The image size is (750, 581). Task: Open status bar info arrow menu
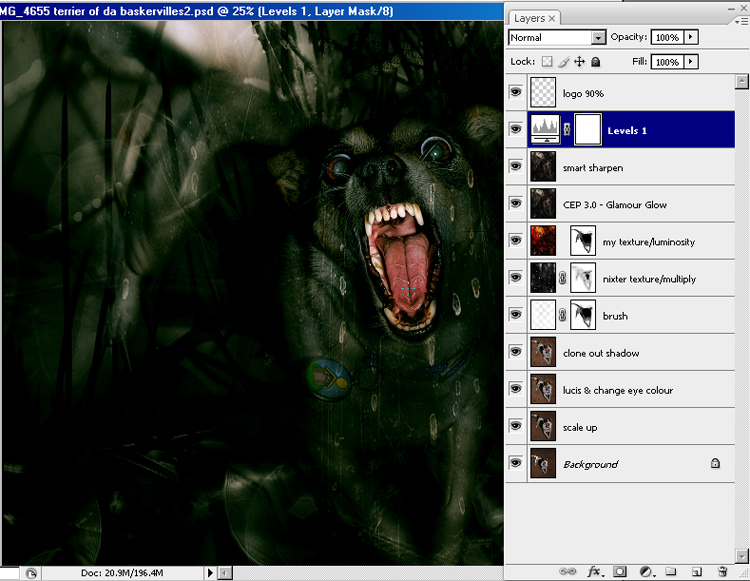pyautogui.click(x=210, y=573)
